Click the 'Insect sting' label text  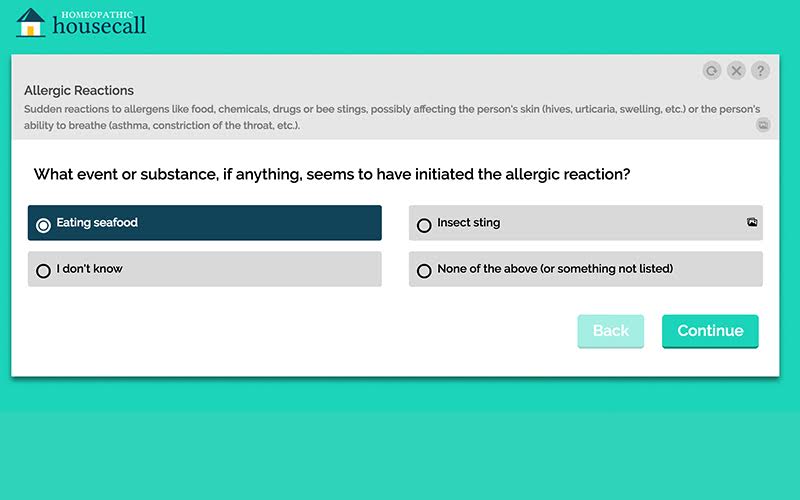[x=468, y=223]
